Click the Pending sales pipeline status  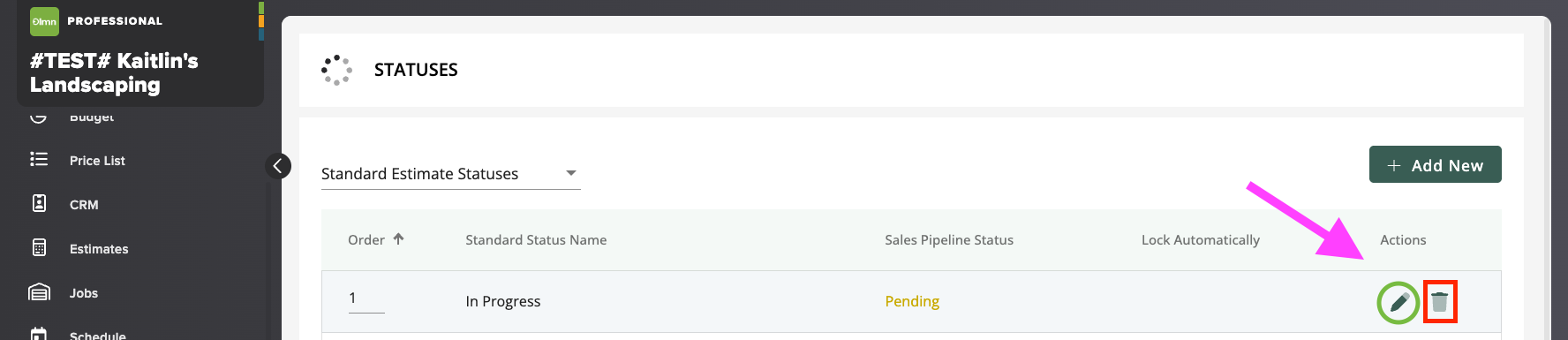click(912, 301)
